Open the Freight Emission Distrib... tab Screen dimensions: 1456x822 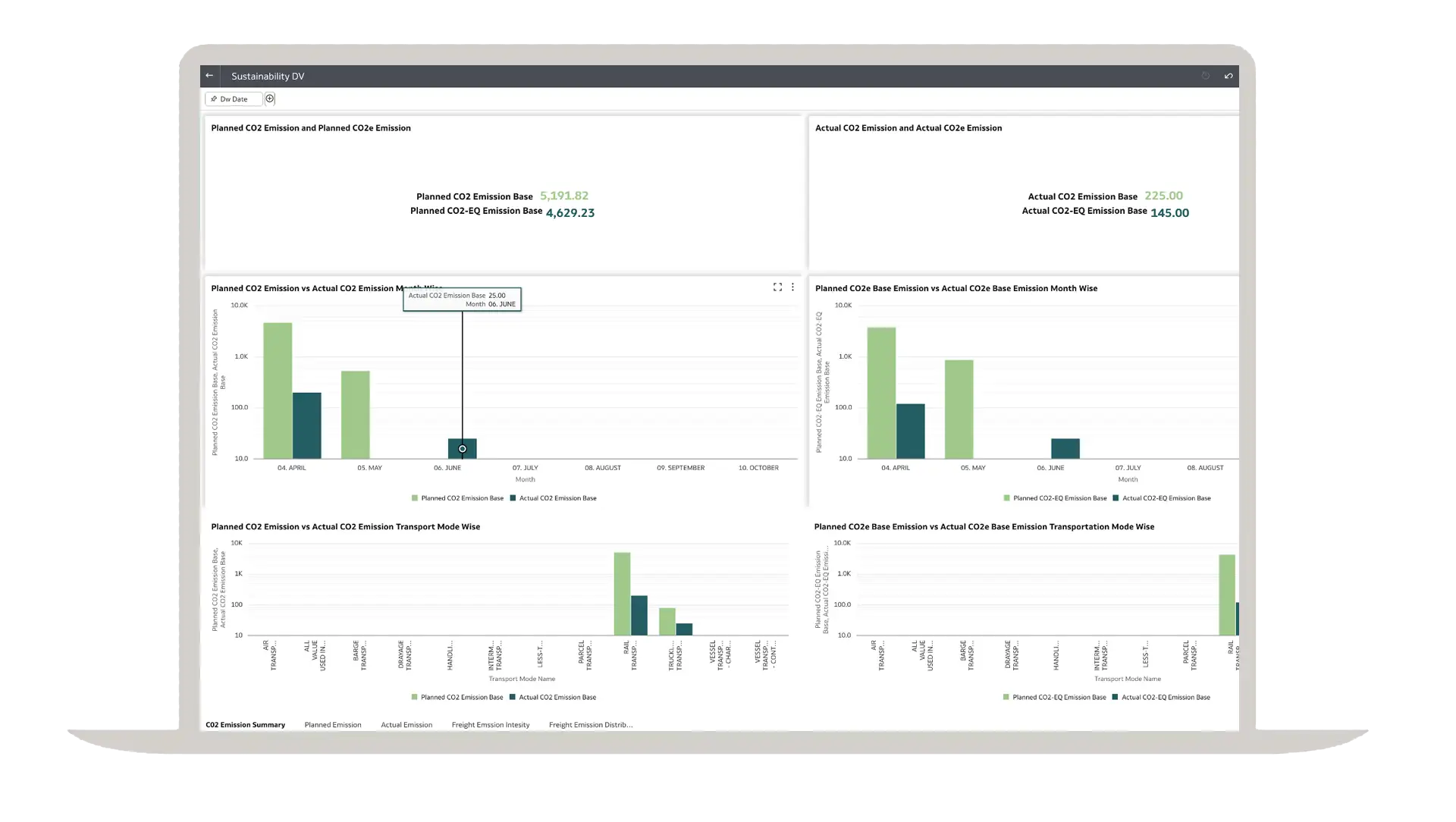click(x=590, y=725)
